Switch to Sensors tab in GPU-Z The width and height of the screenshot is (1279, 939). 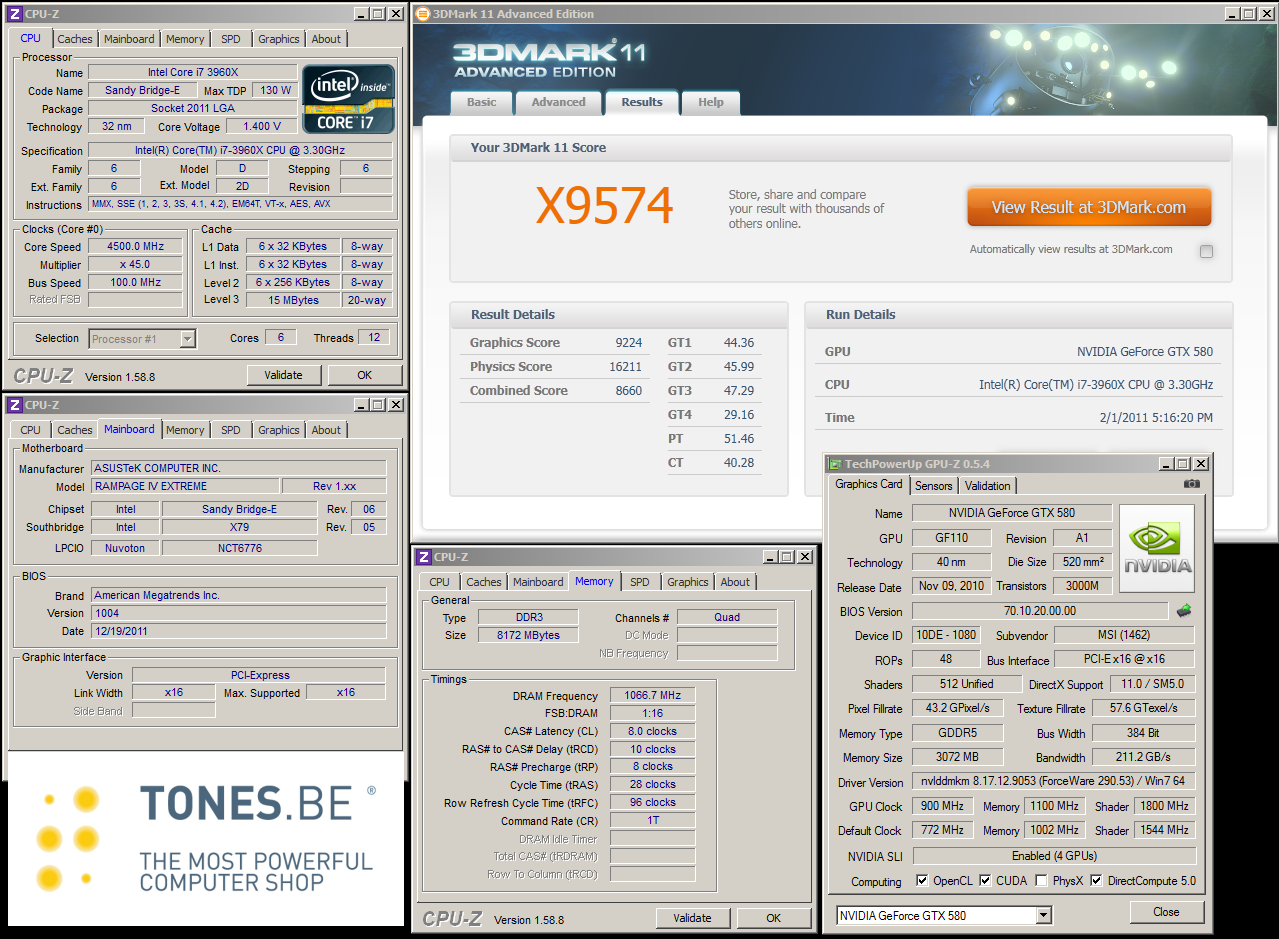[933, 486]
